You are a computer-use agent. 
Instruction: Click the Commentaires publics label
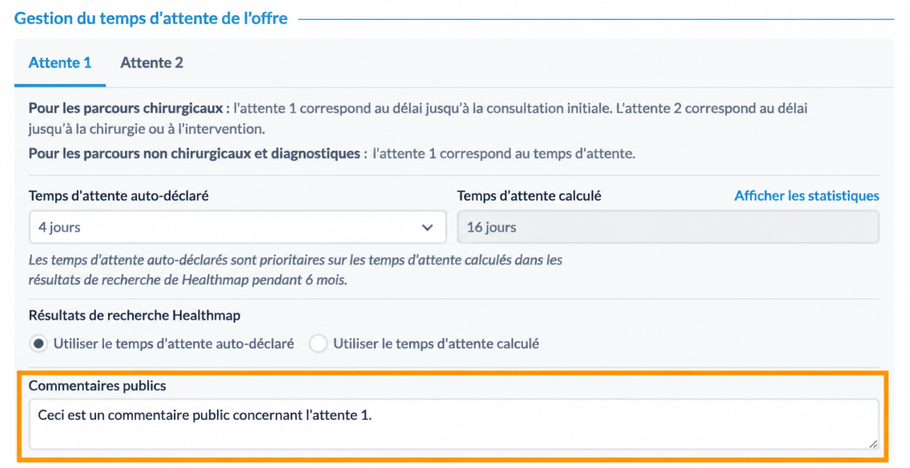(97, 386)
